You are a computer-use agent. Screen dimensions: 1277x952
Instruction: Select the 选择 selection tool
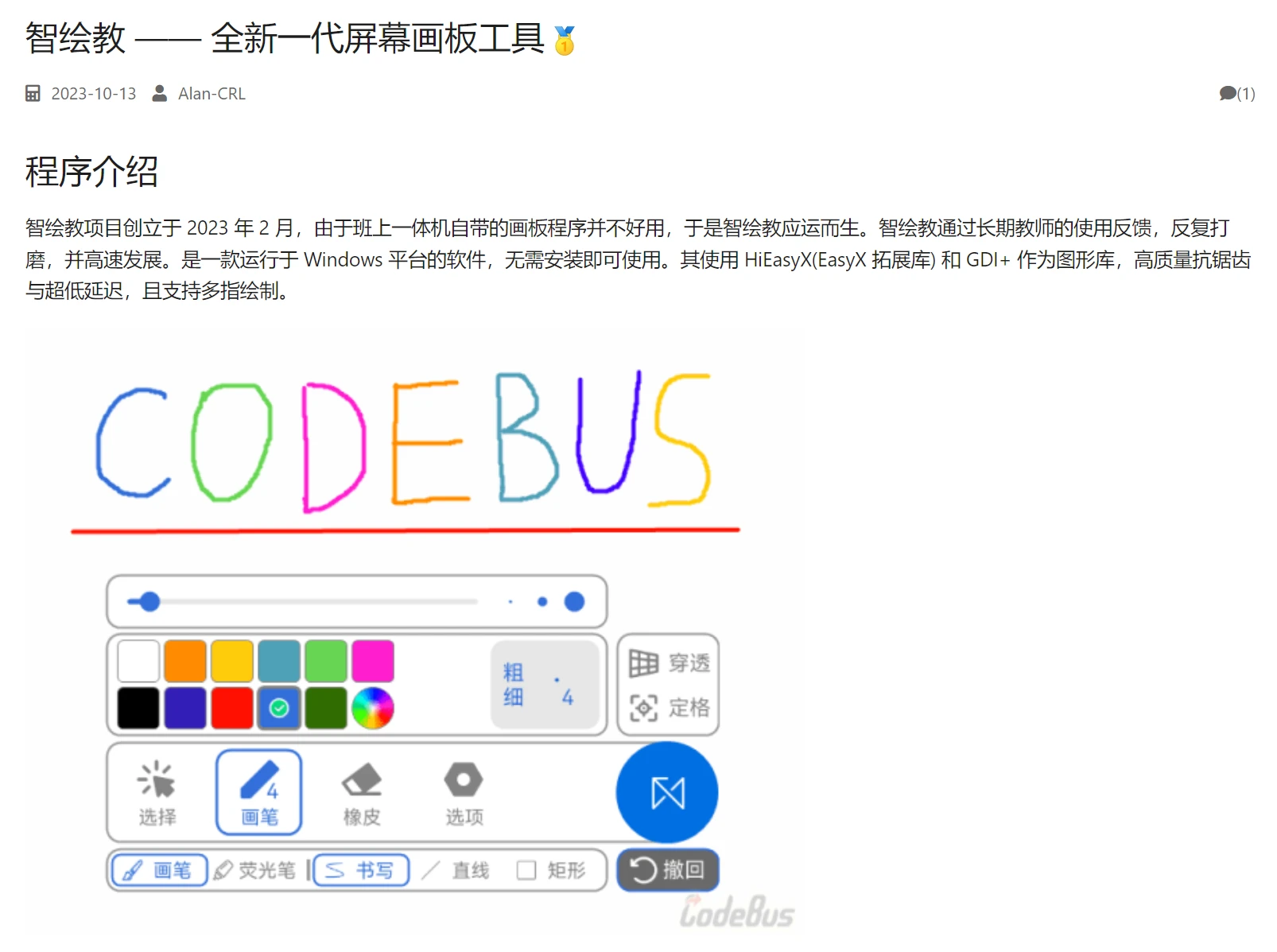(x=157, y=792)
